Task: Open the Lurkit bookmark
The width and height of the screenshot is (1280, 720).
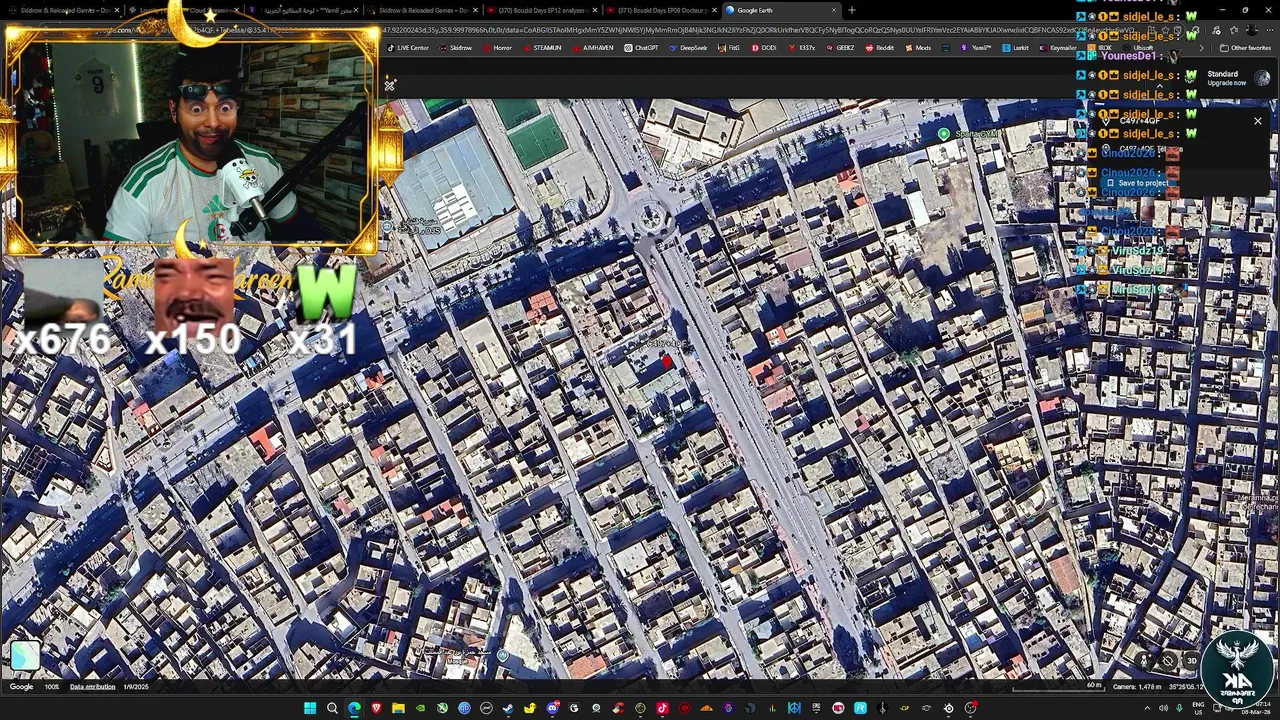Action: (1016, 48)
